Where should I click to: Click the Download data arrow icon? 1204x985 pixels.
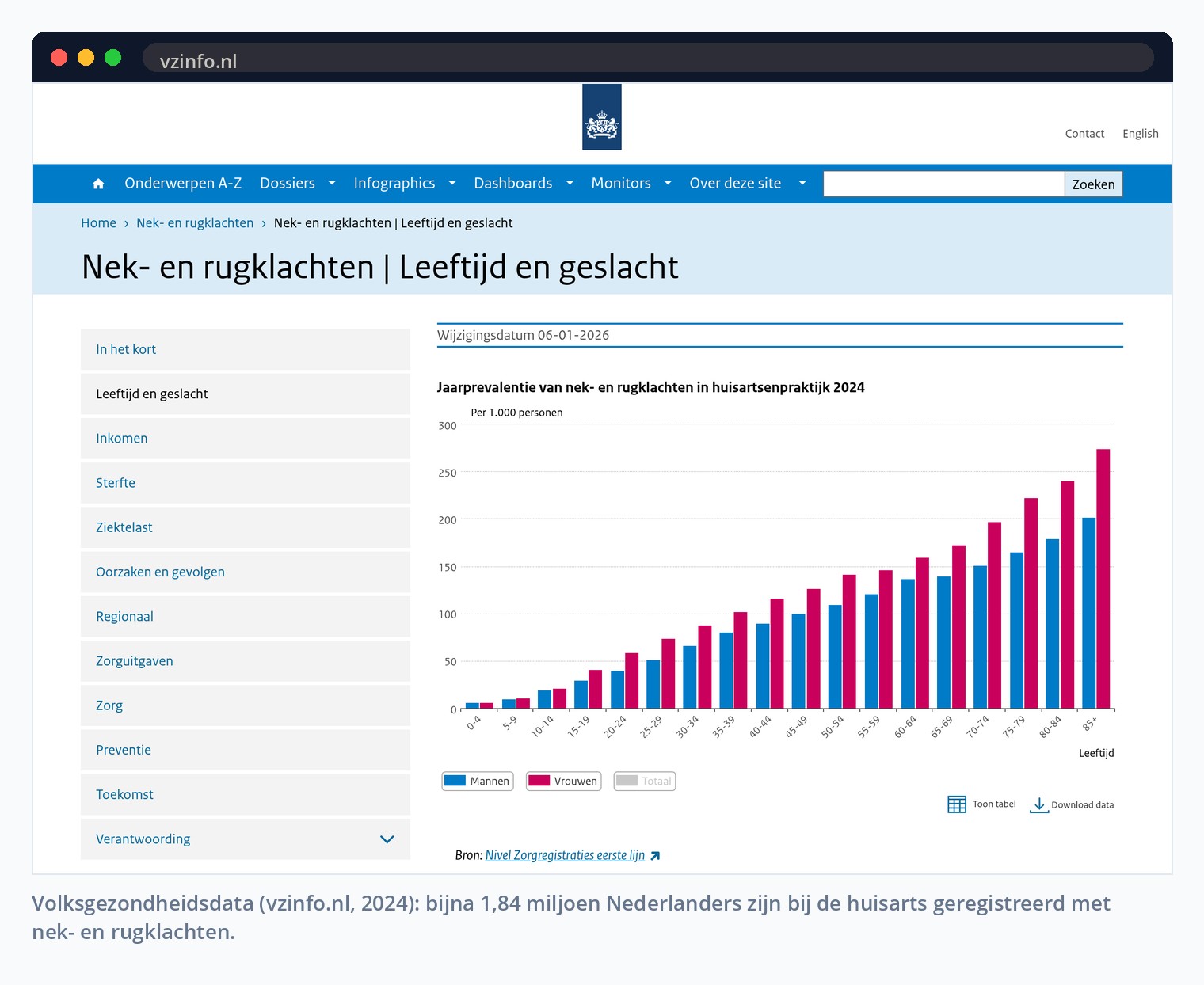tap(1039, 805)
